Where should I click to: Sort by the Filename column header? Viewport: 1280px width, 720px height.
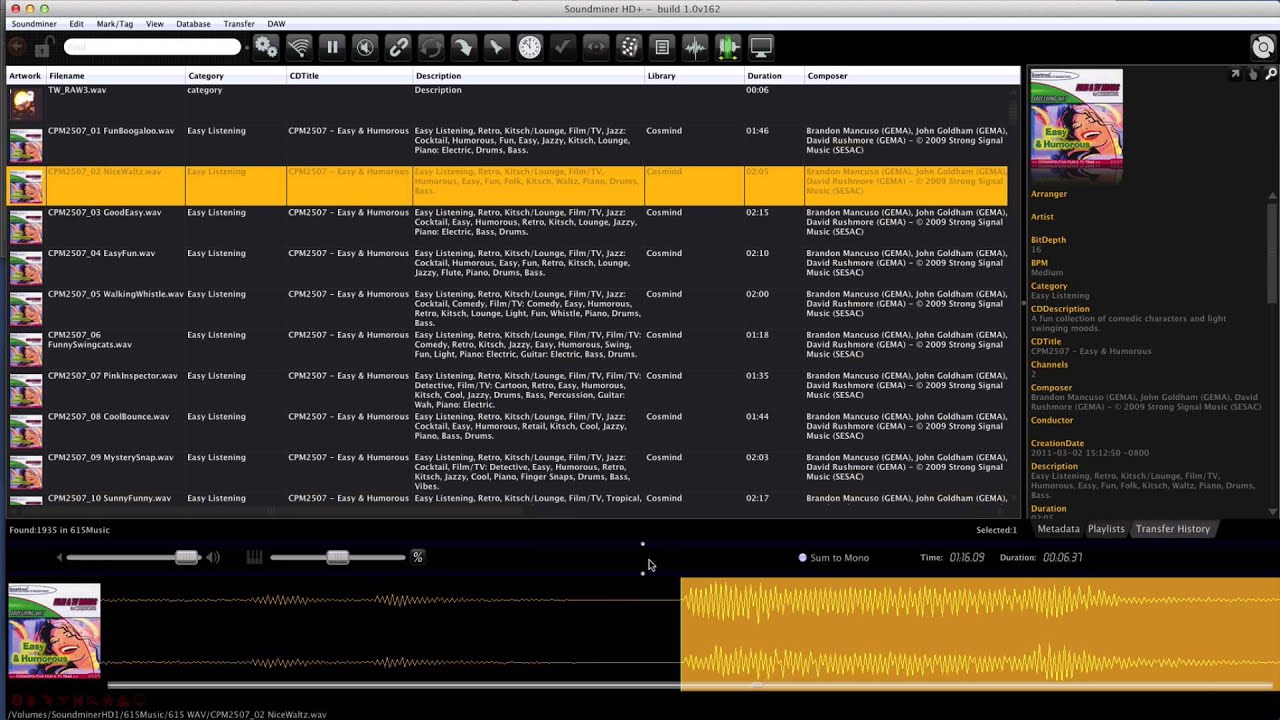click(115, 76)
